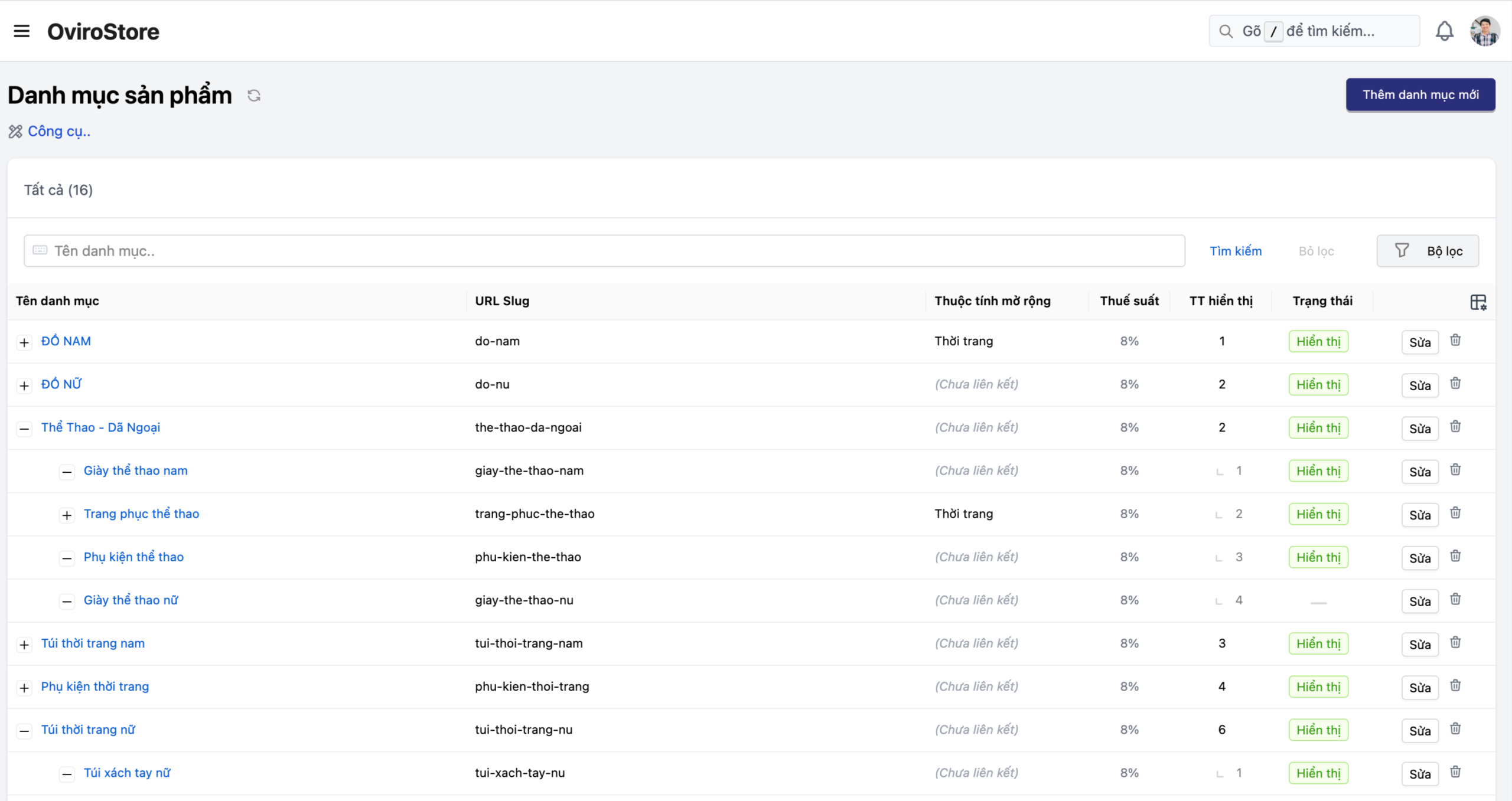
Task: Click the notification bell icon
Action: [x=1444, y=31]
